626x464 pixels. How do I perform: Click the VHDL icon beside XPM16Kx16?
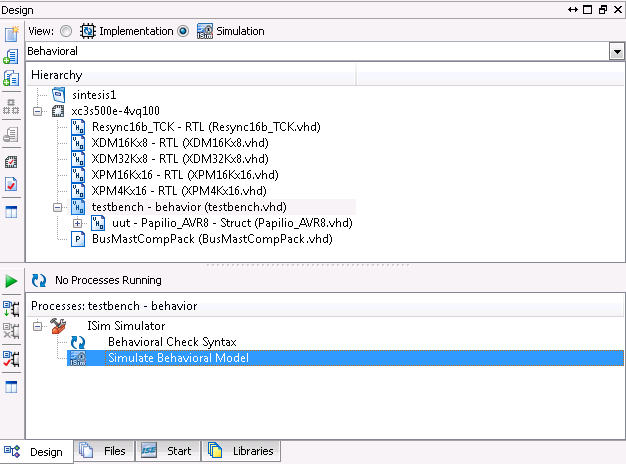tap(78, 175)
